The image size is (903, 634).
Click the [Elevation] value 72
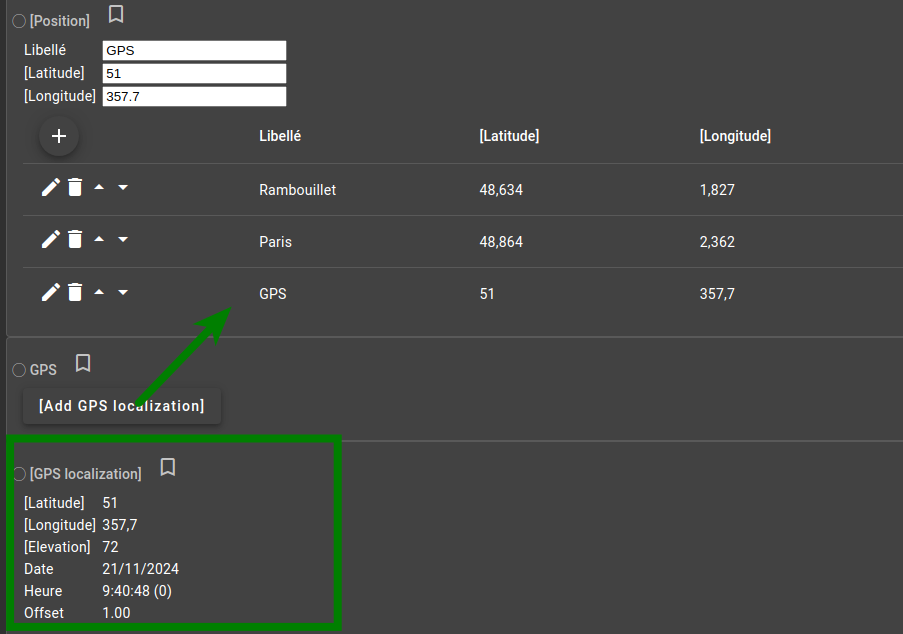[110, 546]
